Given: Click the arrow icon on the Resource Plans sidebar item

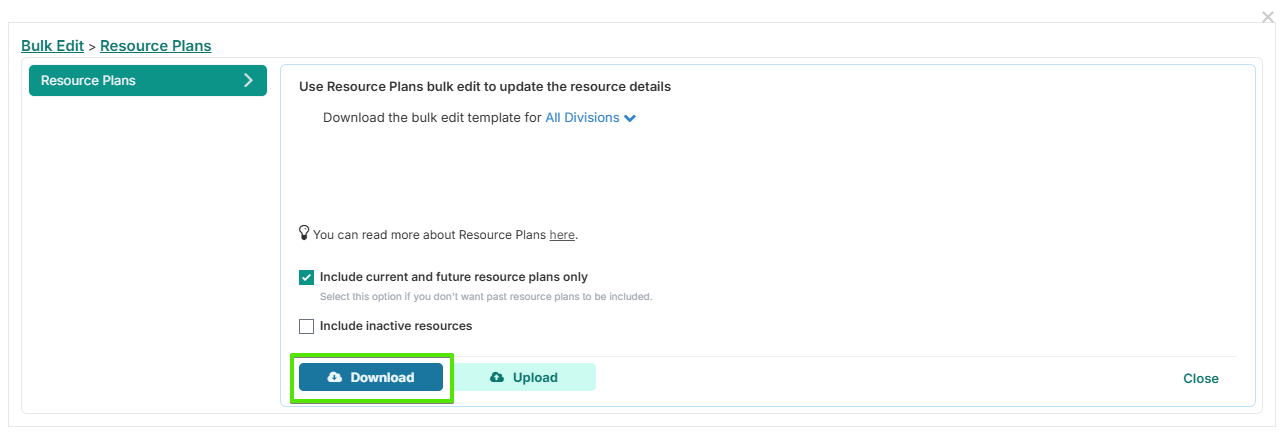Looking at the screenshot, I should click(x=248, y=80).
